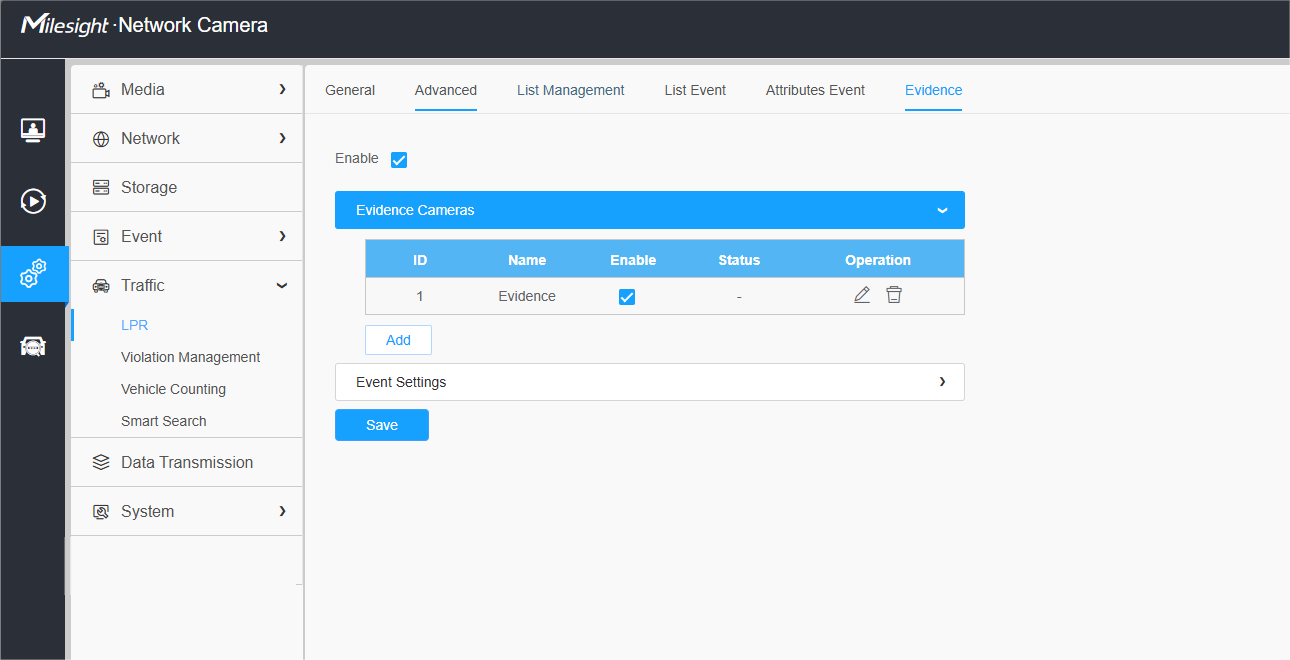Image resolution: width=1290 pixels, height=660 pixels.
Task: Select the Evidence tab
Action: click(934, 90)
